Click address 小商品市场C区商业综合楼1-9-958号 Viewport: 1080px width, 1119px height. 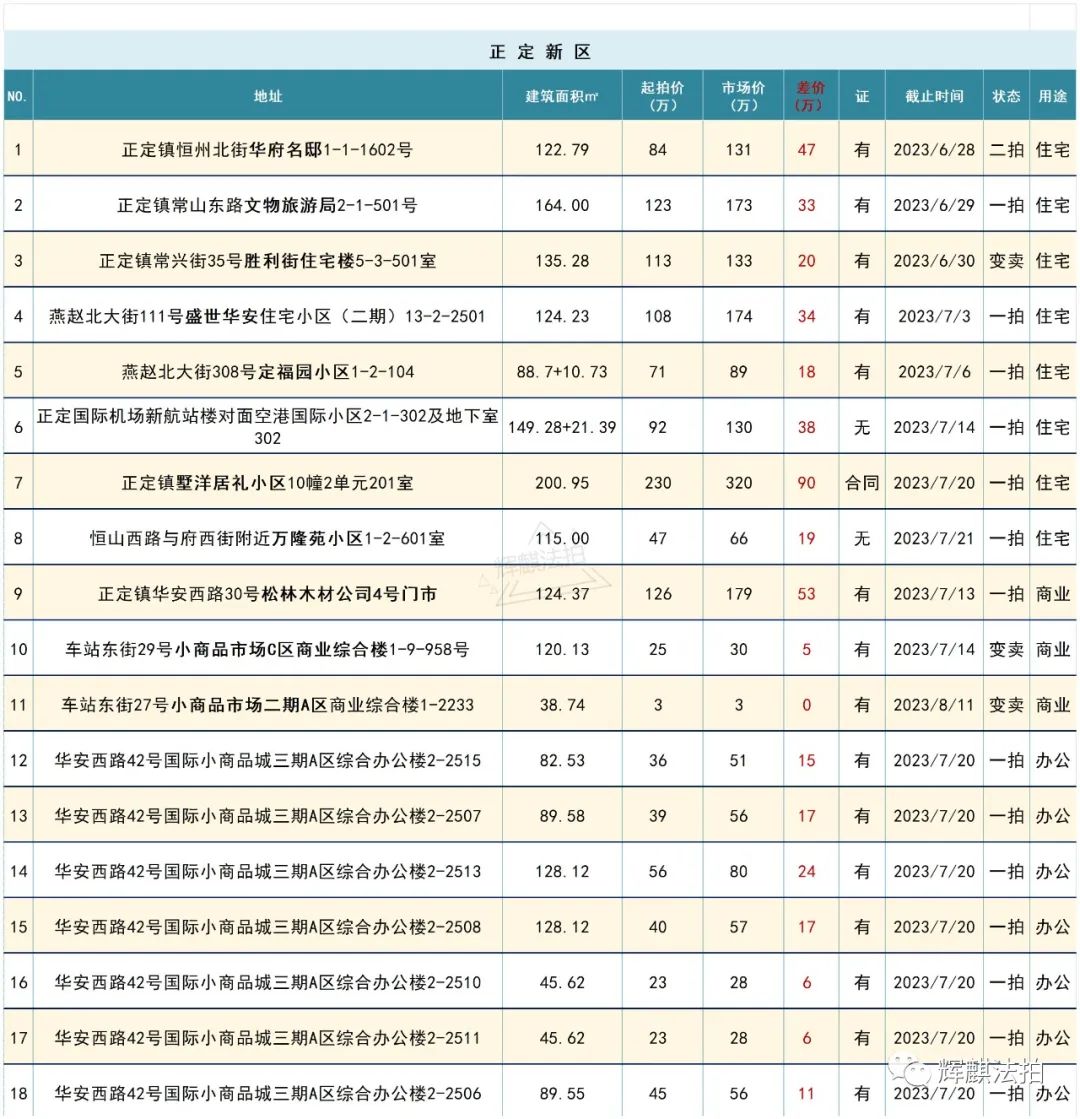[x=267, y=649]
